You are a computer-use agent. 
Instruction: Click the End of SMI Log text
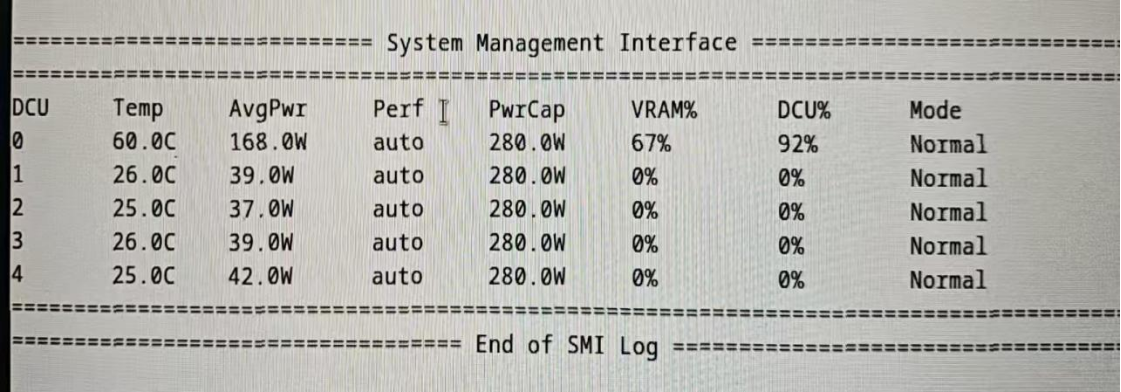pyautogui.click(x=566, y=346)
